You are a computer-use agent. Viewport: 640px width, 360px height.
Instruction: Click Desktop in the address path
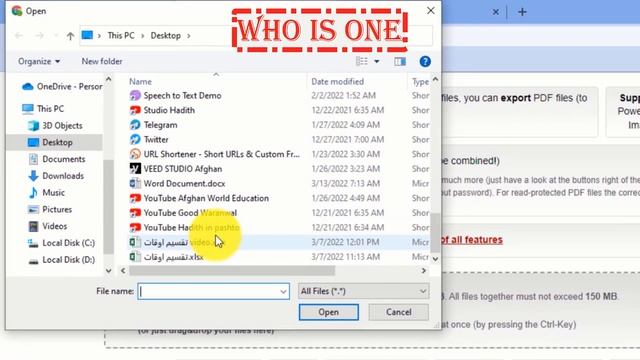165,36
